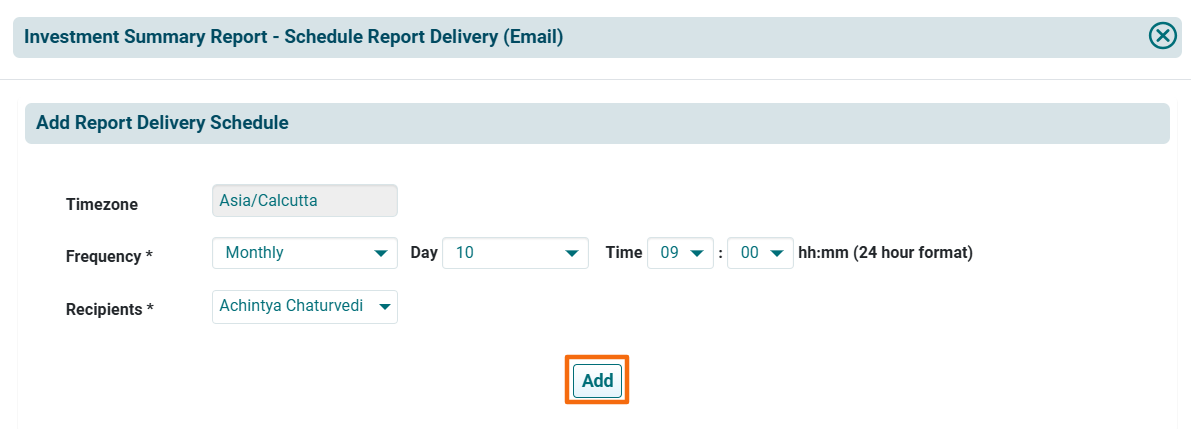
Task: Click the Recipients dropdown arrow icon
Action: (385, 307)
